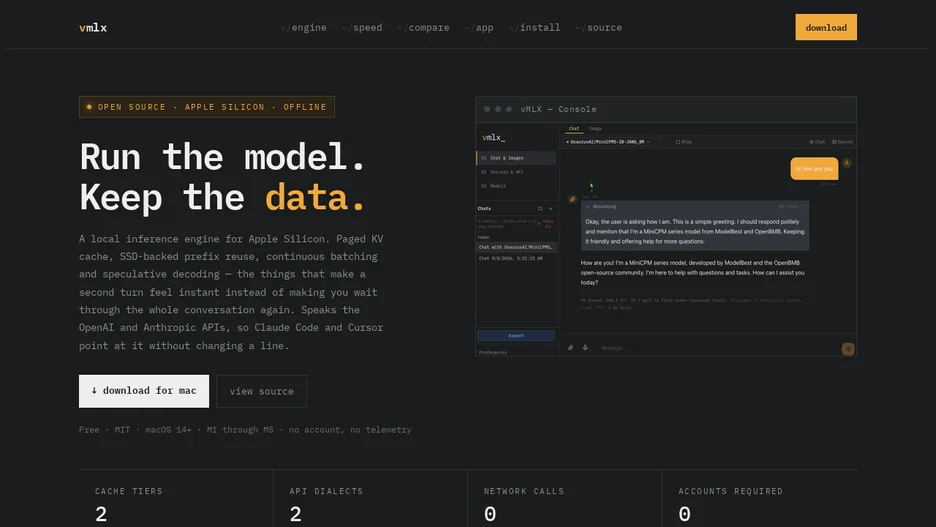Click the paperclip attach icon
The height and width of the screenshot is (527, 936).
pyautogui.click(x=570, y=348)
